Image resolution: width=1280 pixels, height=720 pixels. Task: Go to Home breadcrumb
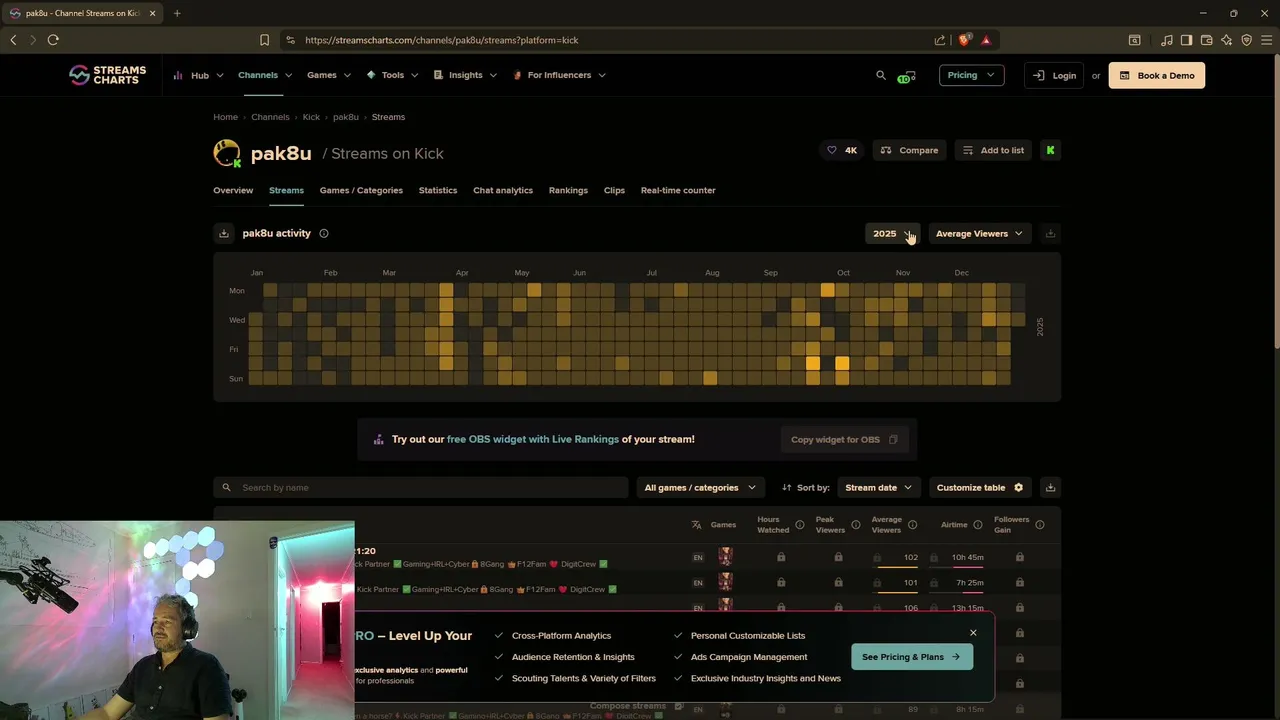coord(225,117)
